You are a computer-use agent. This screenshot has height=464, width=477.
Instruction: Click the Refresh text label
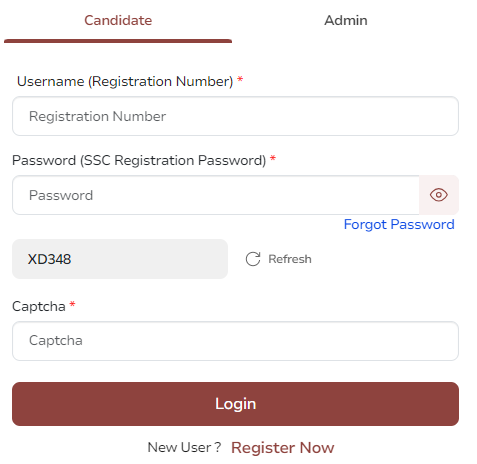click(x=290, y=259)
